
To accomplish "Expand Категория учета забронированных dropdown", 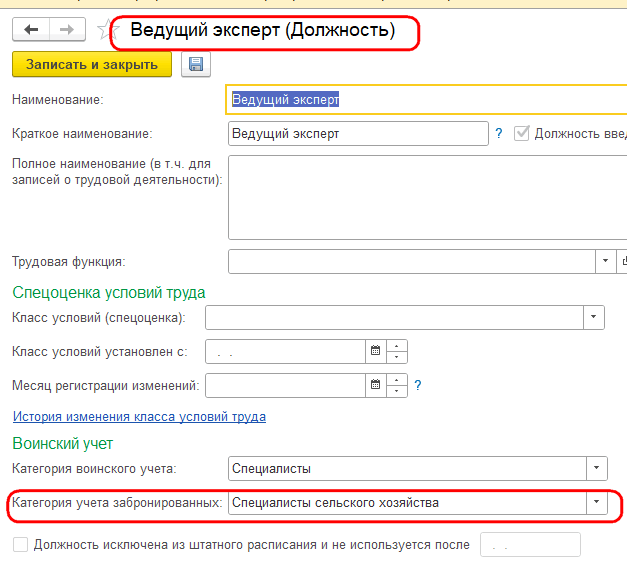I will (597, 502).
